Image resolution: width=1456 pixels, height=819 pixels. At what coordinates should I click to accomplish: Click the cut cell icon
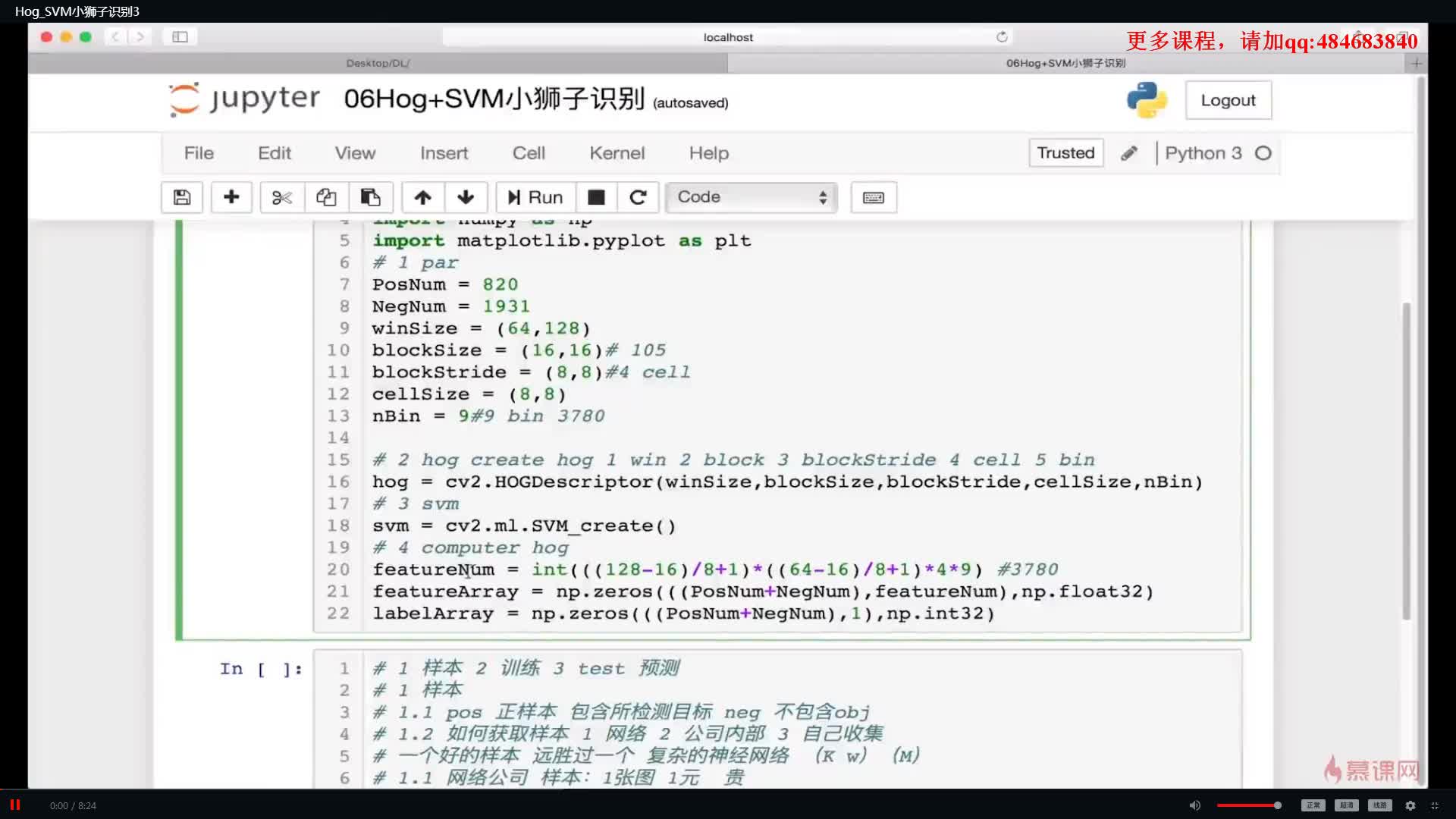281,197
